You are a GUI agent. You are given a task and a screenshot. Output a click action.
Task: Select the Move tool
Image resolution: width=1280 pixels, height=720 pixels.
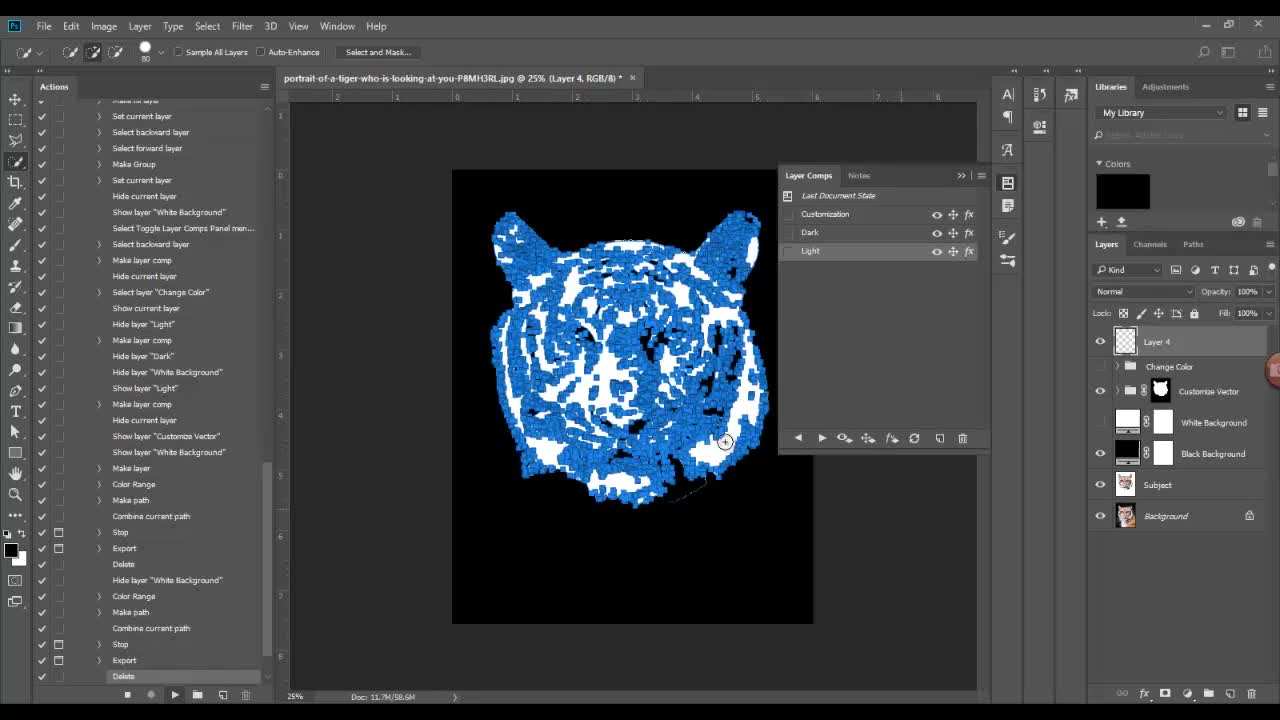pyautogui.click(x=15, y=99)
